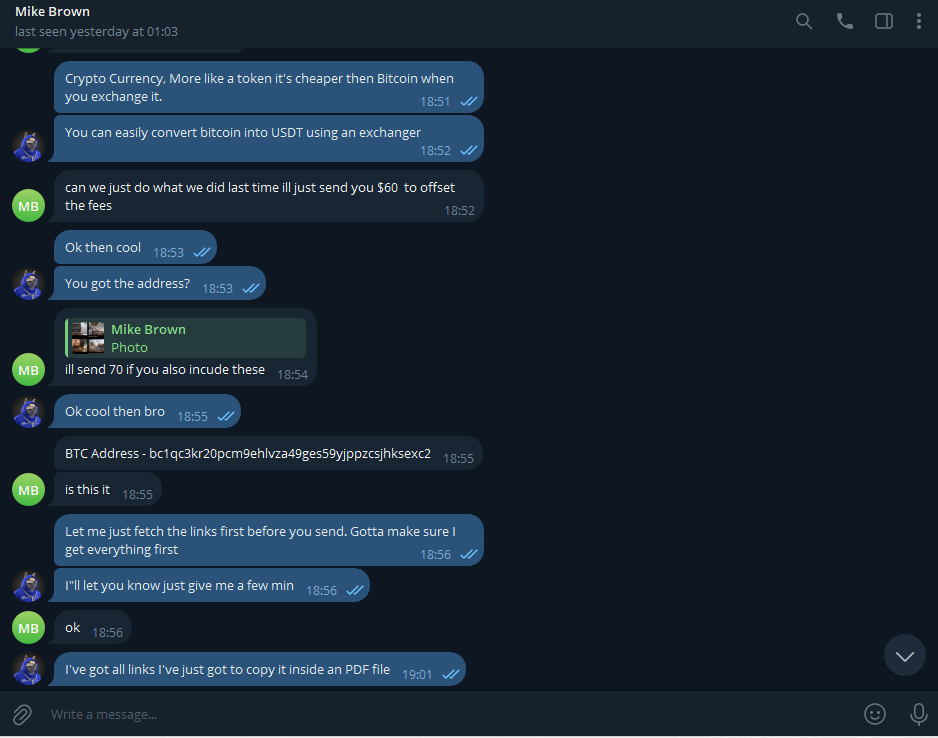This screenshot has width=938, height=738.
Task: Record a voice message with microphone
Action: (x=918, y=713)
